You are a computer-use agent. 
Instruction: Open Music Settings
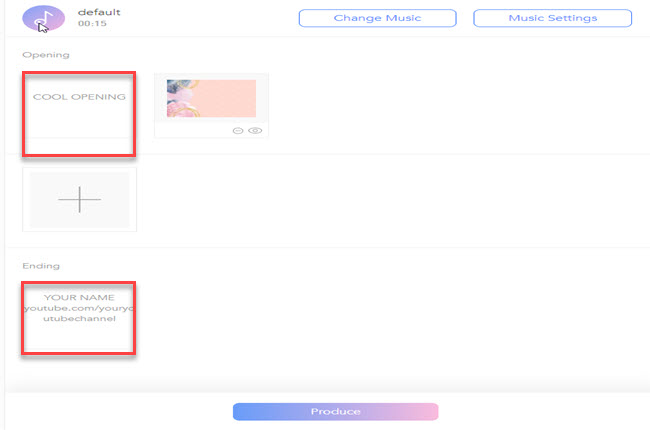(x=552, y=18)
